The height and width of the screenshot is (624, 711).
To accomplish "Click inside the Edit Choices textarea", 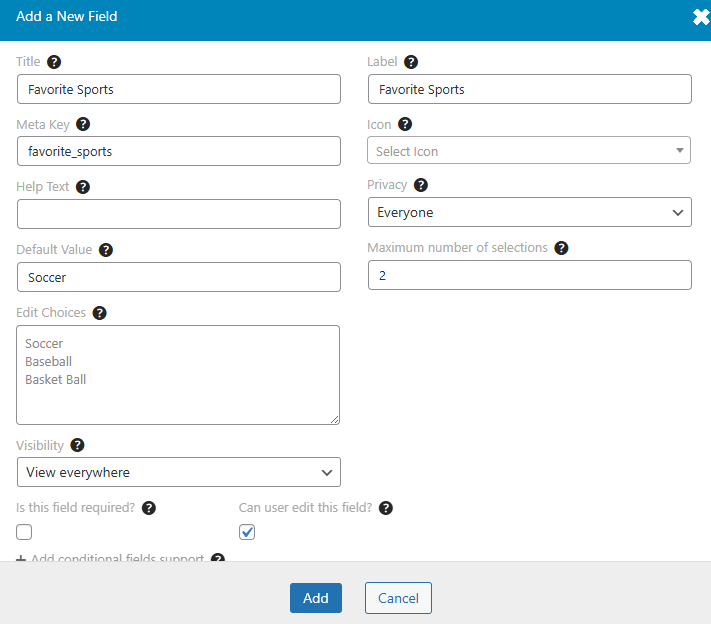I will point(178,375).
